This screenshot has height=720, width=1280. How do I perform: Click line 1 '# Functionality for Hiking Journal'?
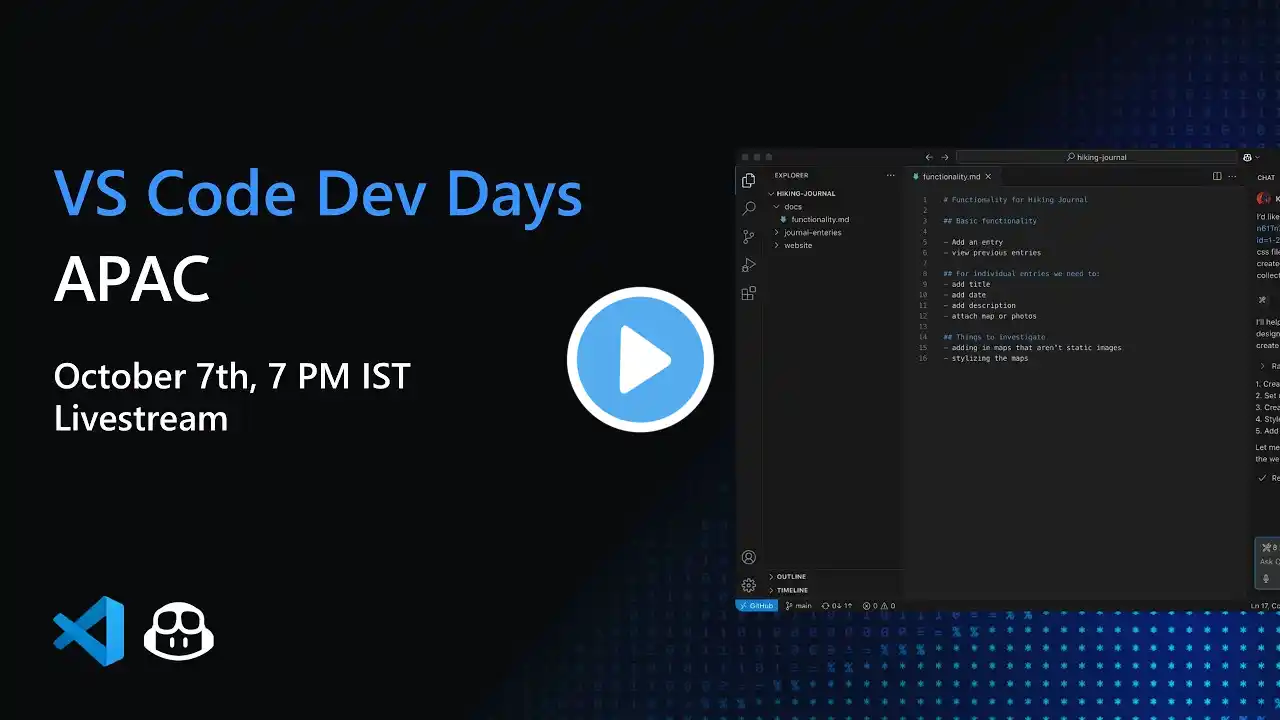pos(1015,200)
